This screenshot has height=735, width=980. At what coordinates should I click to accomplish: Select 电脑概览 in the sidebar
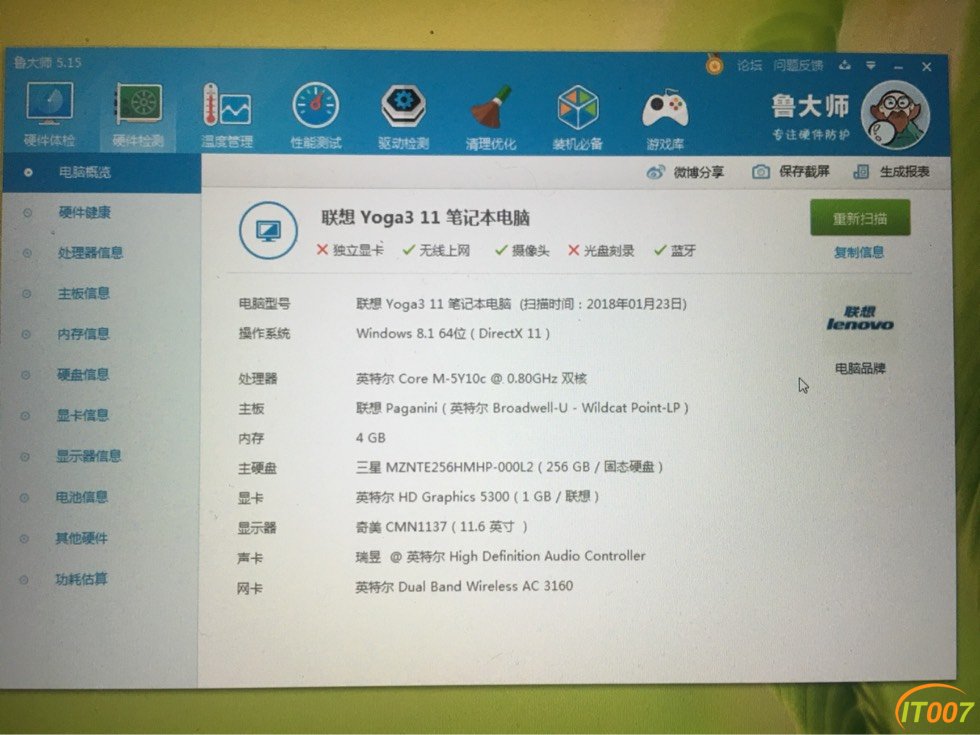pyautogui.click(x=102, y=172)
